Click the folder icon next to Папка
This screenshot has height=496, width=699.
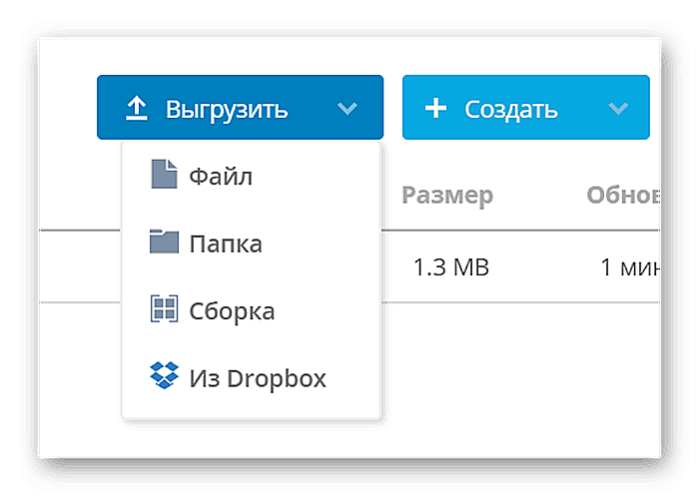pyautogui.click(x=164, y=241)
